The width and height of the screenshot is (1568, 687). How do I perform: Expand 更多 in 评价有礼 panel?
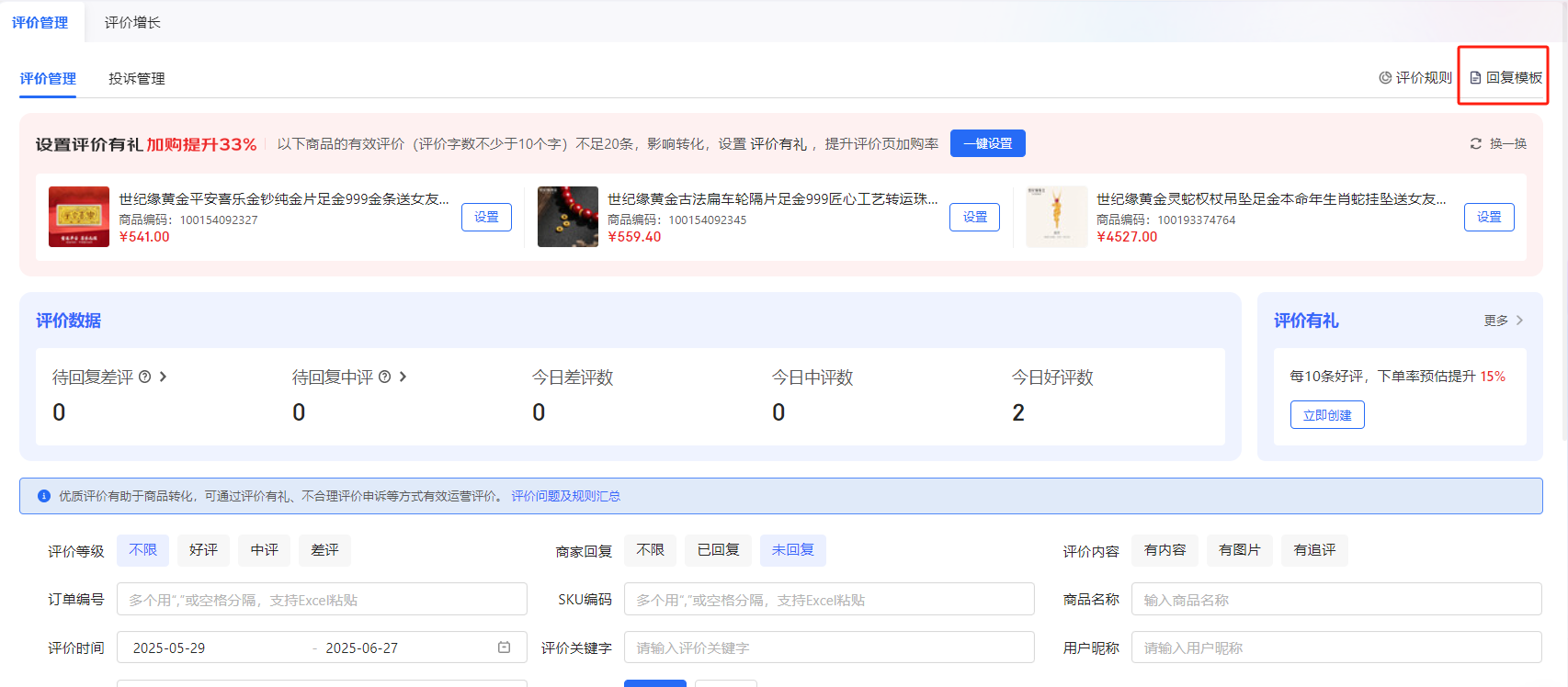point(1504,321)
